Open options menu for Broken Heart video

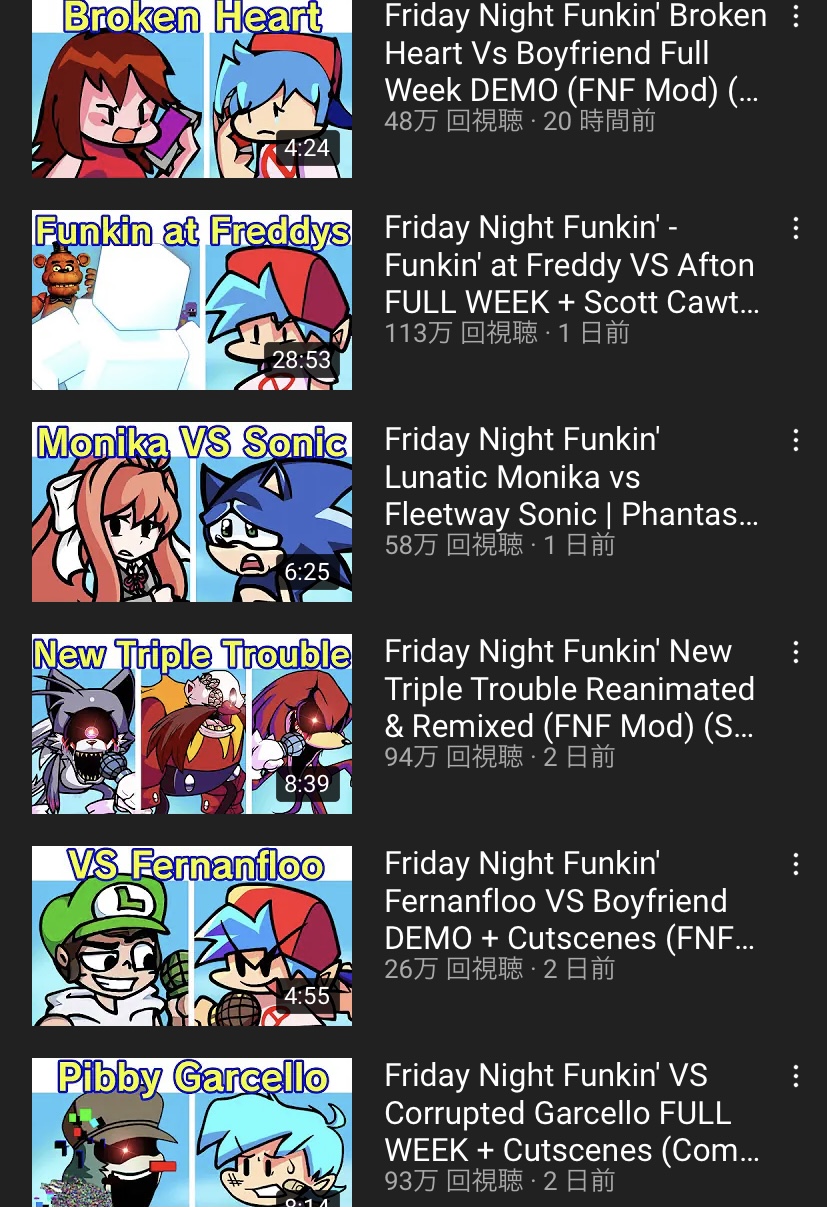(x=796, y=16)
